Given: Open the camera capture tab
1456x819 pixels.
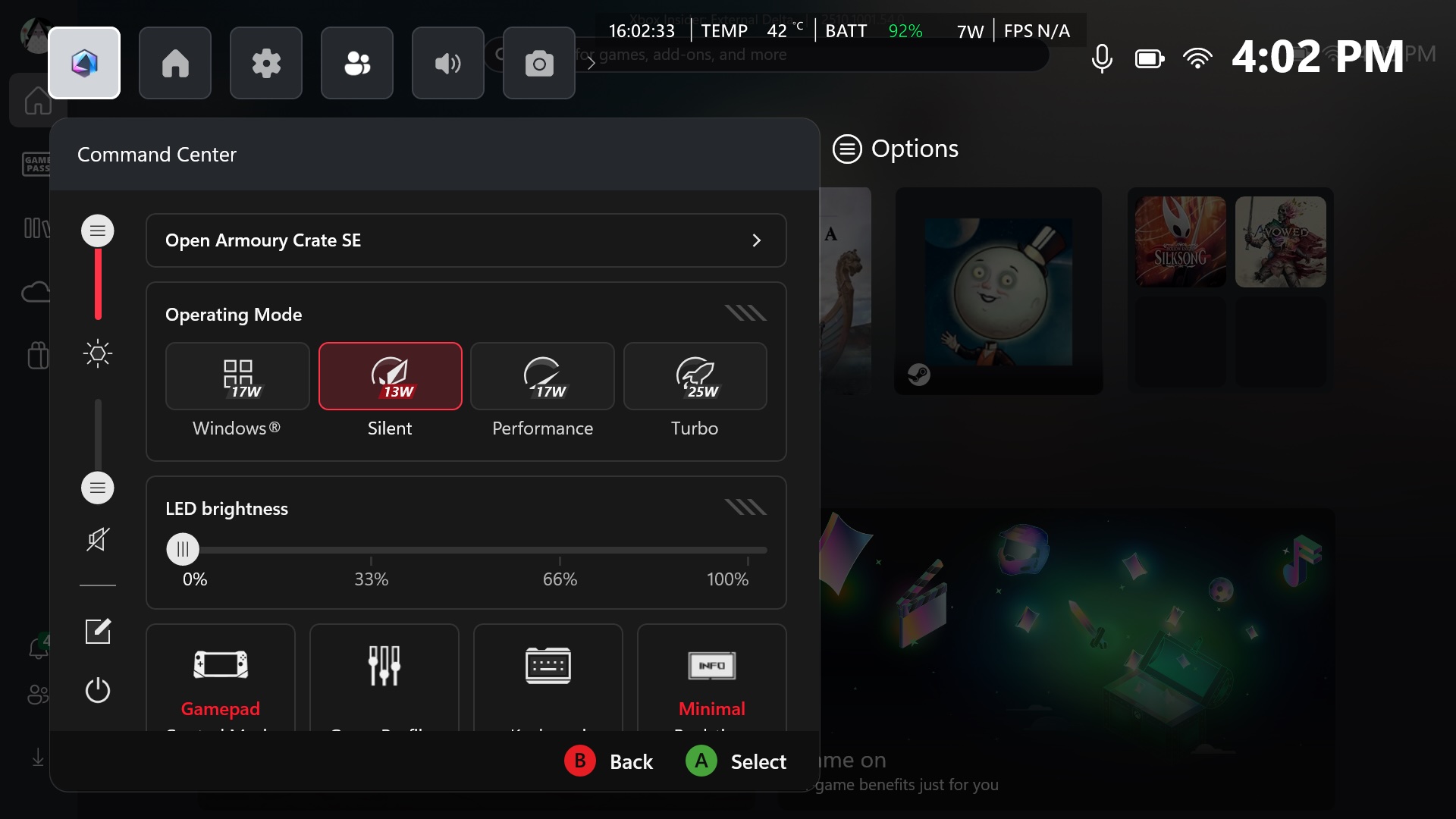Looking at the screenshot, I should click(539, 63).
